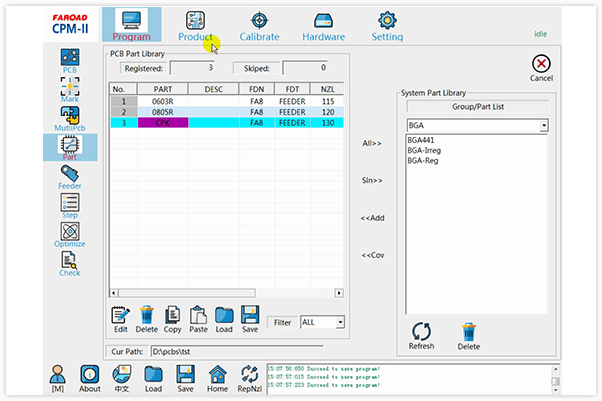Click log panel scroll down arrow

(555, 390)
